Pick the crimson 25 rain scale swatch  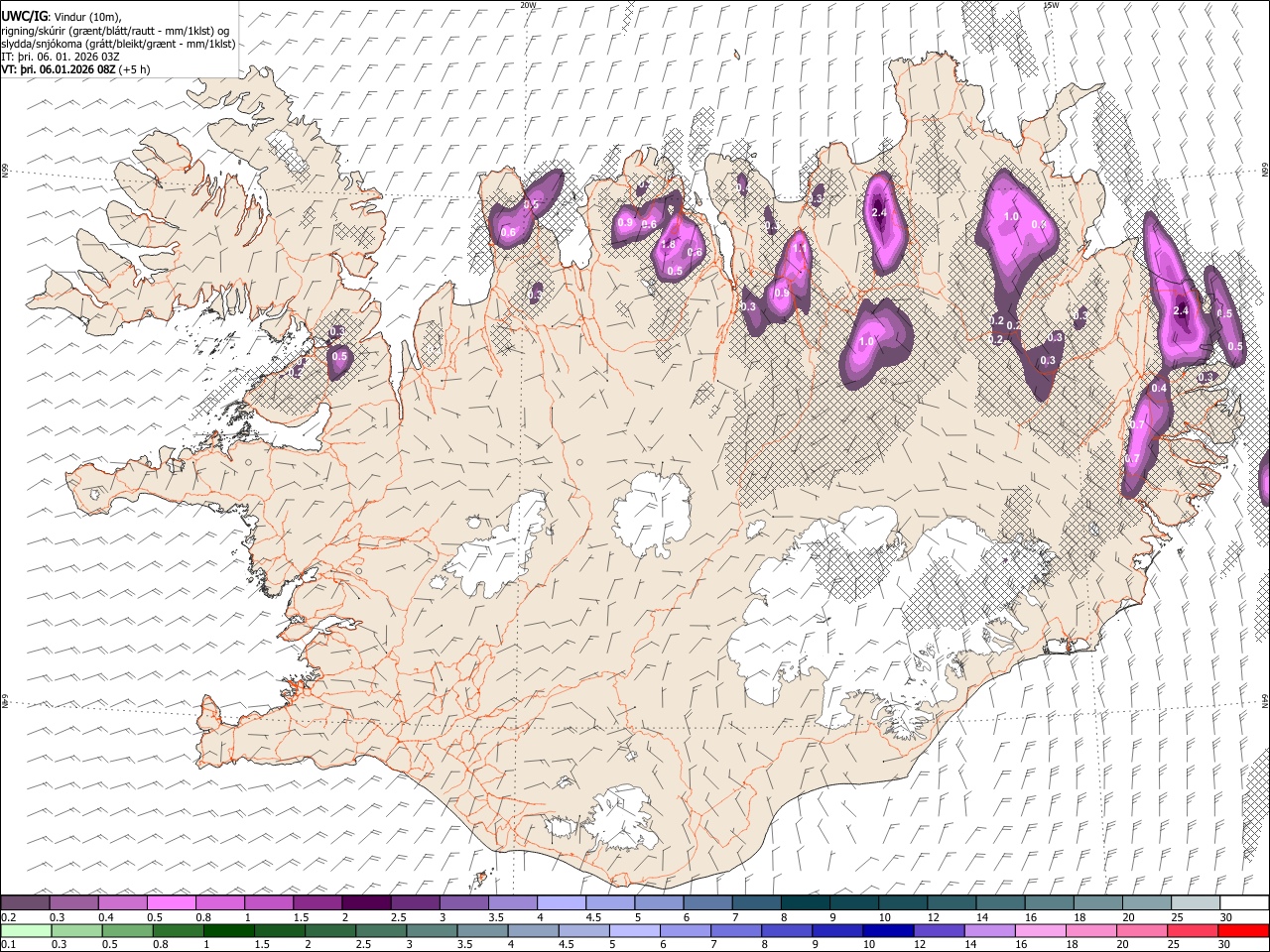[x=1192, y=930]
